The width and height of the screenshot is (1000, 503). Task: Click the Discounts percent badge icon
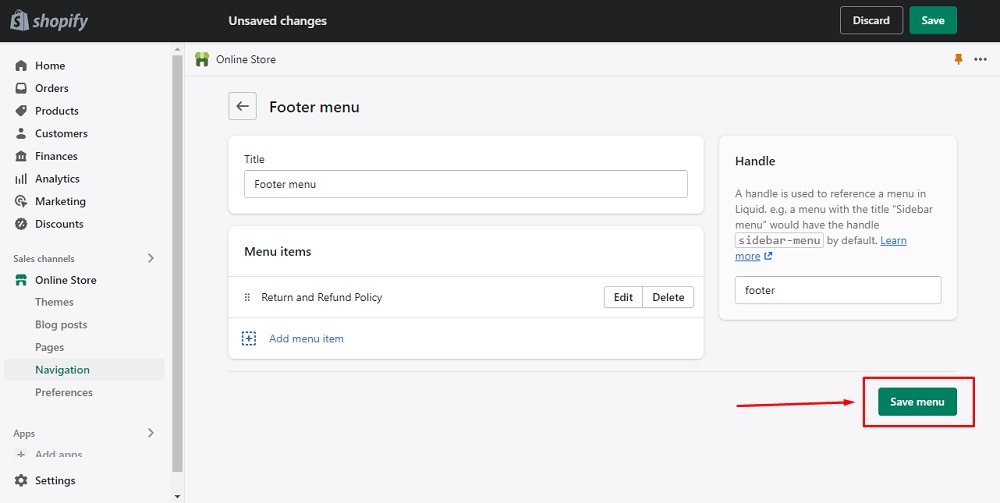point(21,224)
